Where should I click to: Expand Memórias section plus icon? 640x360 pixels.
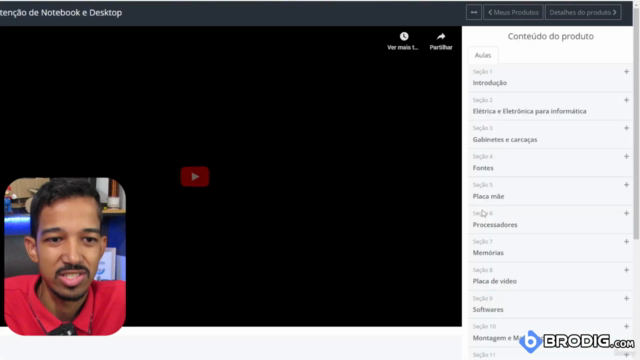pyautogui.click(x=626, y=242)
